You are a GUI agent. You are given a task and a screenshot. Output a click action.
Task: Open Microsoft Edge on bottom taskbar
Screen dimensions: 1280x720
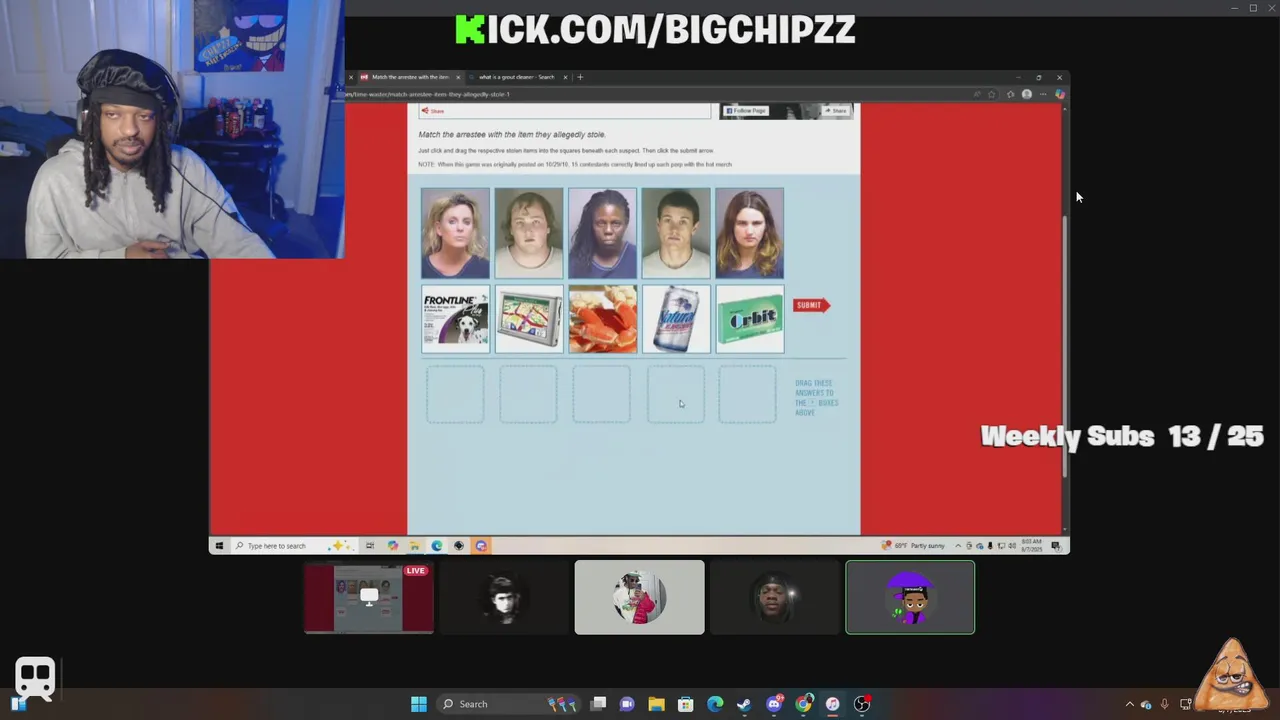[x=715, y=704]
